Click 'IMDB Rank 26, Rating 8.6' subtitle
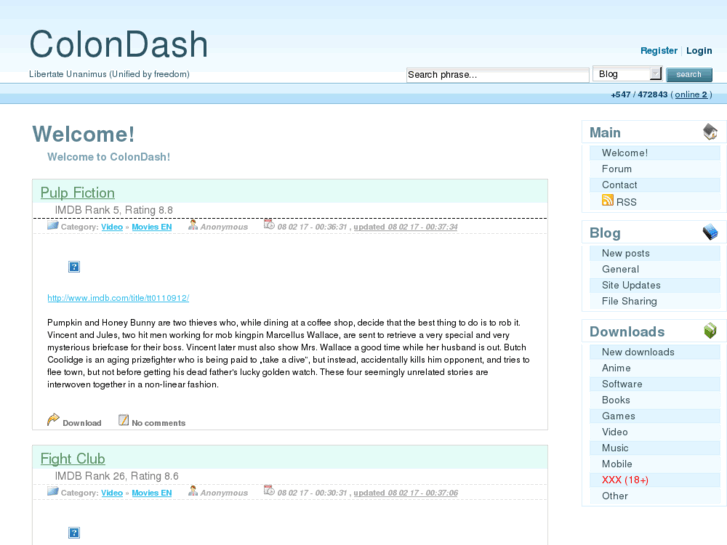This screenshot has width=727, height=545. [x=116, y=476]
